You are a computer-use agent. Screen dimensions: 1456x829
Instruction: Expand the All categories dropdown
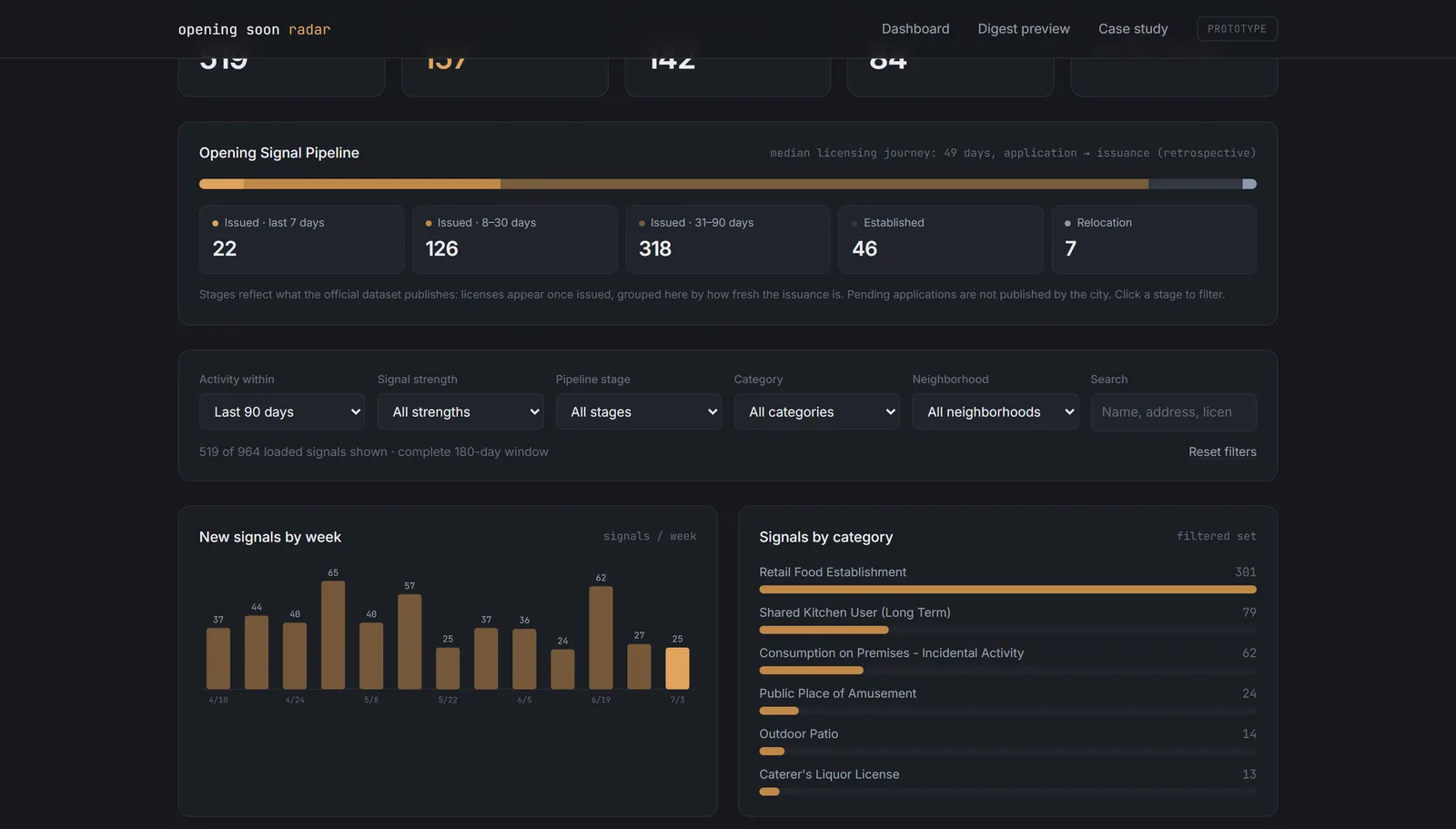(817, 412)
